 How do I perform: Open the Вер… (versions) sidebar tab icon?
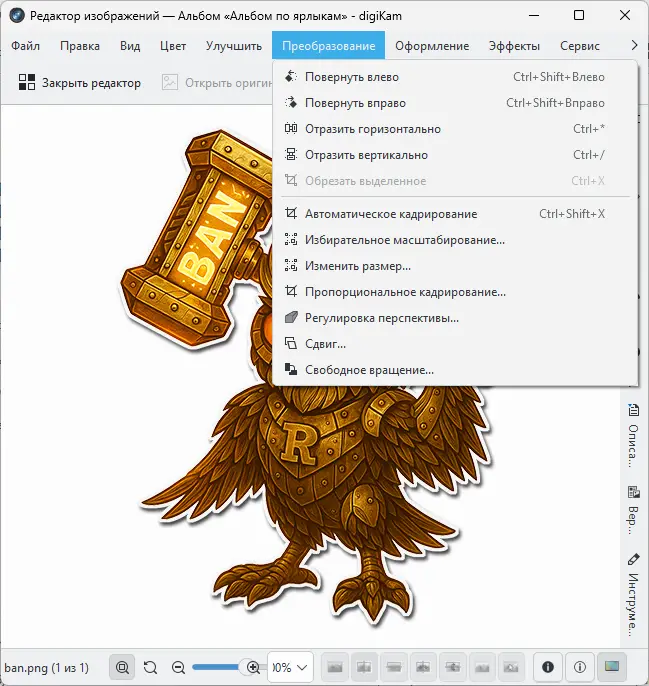tap(633, 492)
